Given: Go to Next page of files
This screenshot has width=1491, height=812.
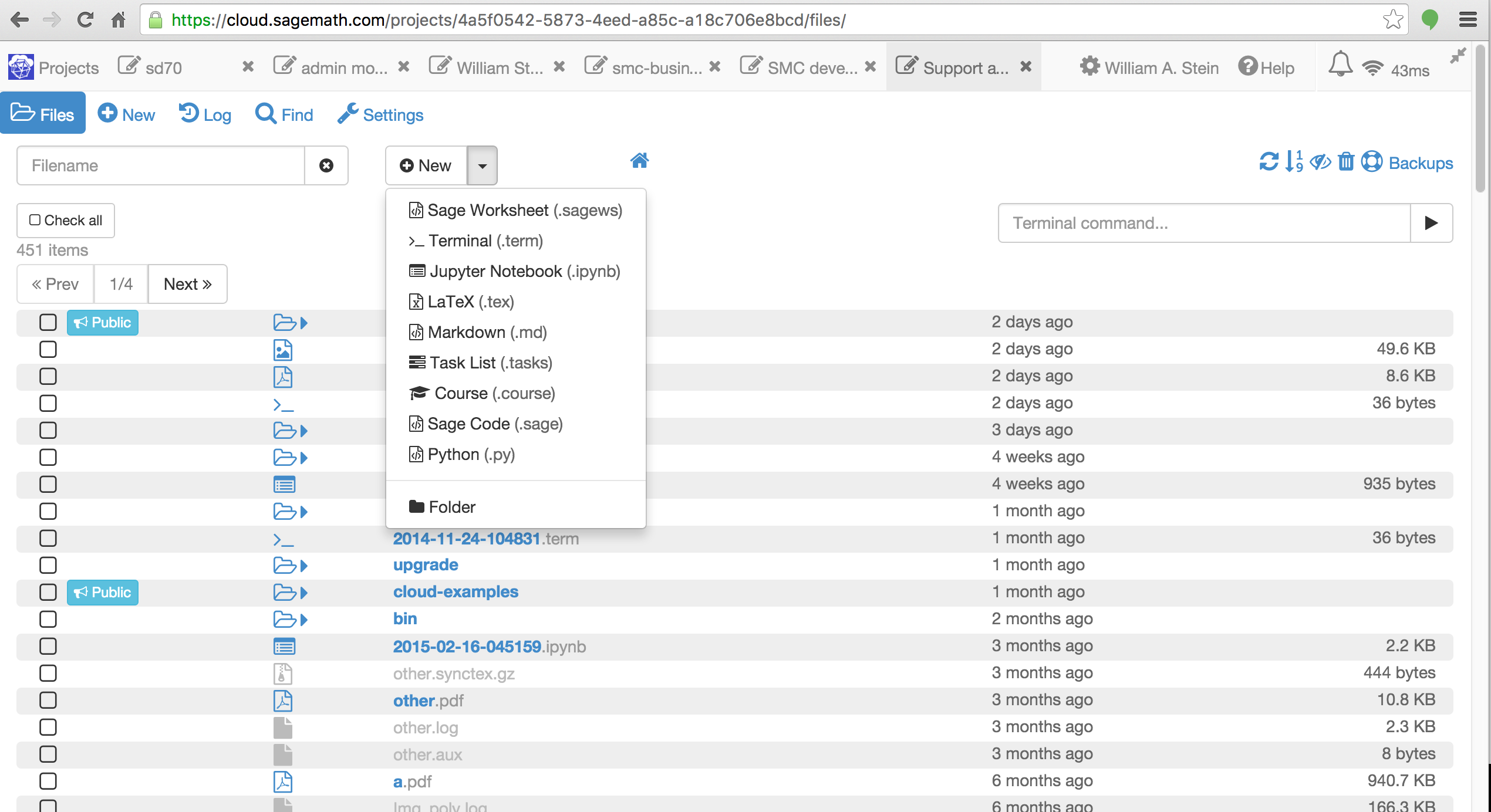Looking at the screenshot, I should tap(187, 284).
